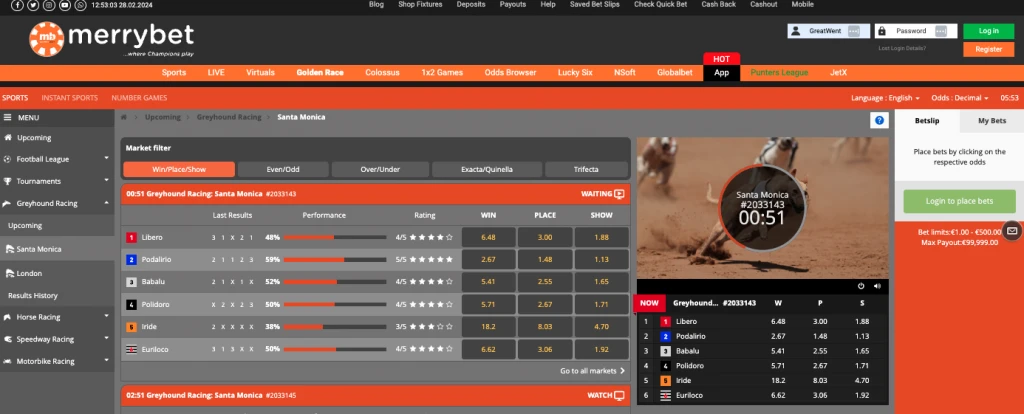Select Libero WIN odds 6.48
Viewport: 1024px width, 414px height.
pos(488,237)
